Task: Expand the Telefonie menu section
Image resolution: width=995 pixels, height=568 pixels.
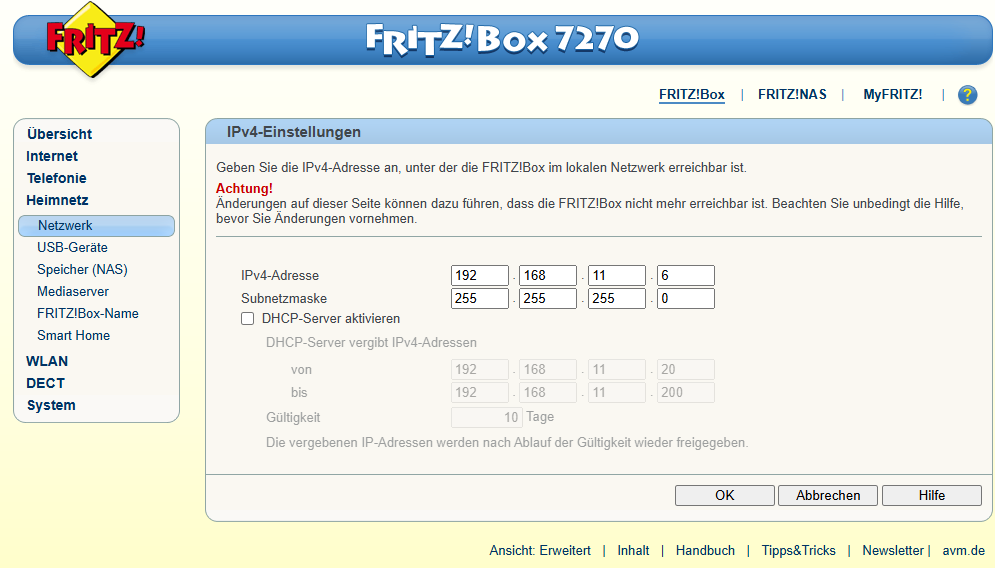Action: pyautogui.click(x=56, y=178)
